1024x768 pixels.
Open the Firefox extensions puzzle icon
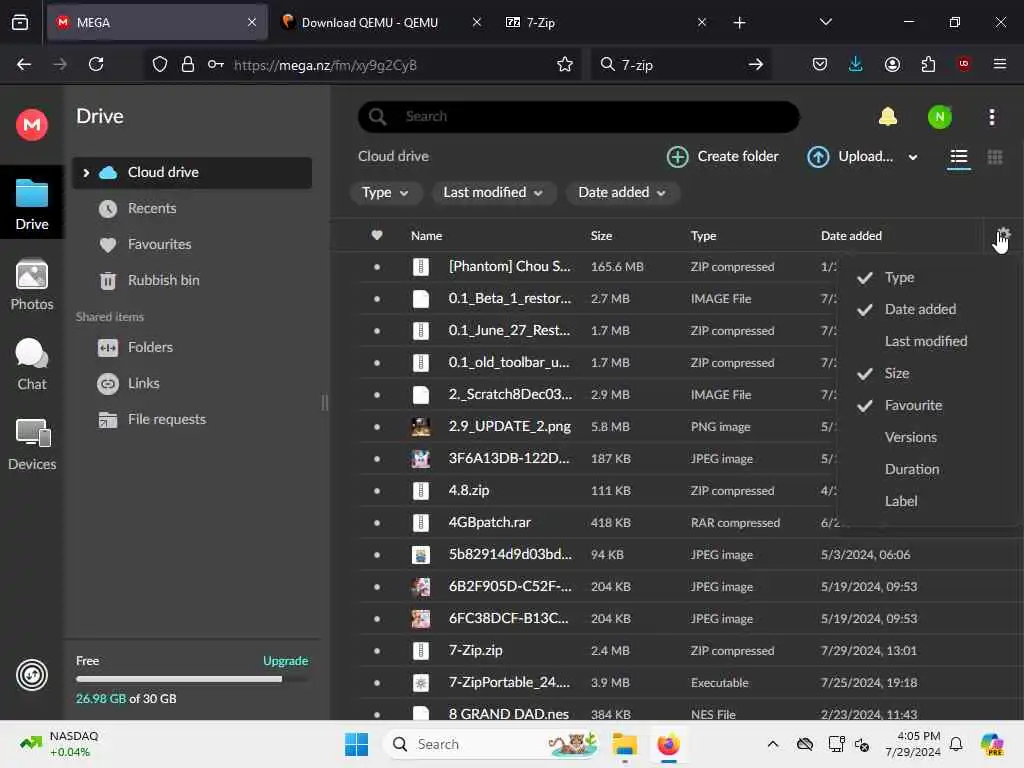click(x=927, y=64)
